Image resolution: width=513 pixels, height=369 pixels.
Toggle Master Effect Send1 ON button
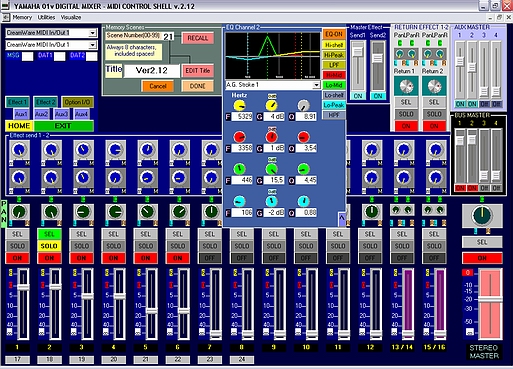[358, 96]
